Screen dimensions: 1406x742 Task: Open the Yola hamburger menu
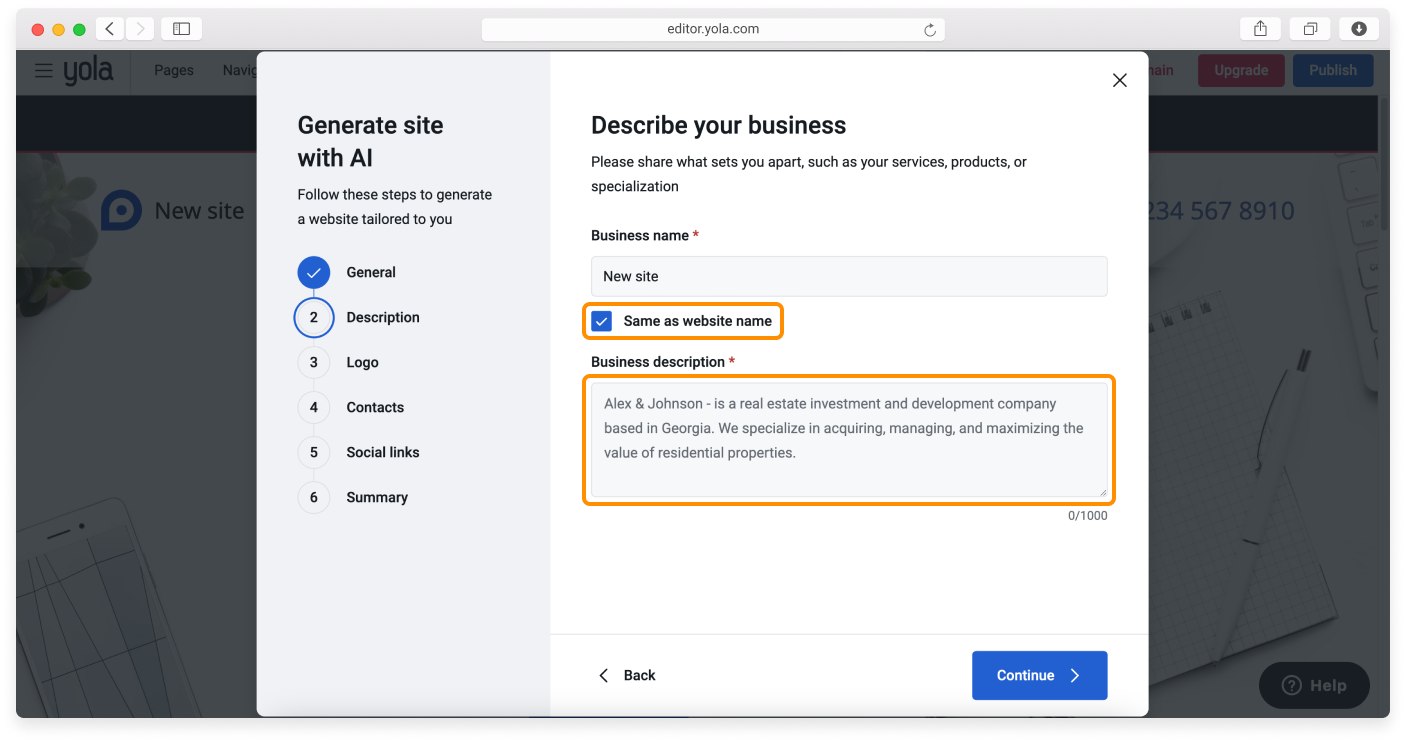click(x=43, y=71)
